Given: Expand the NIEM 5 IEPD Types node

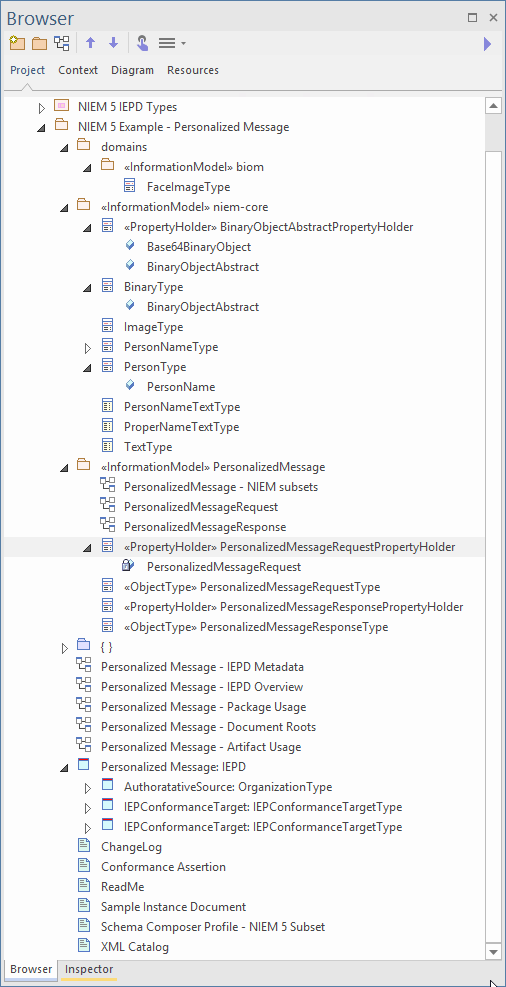Looking at the screenshot, I should [42, 108].
